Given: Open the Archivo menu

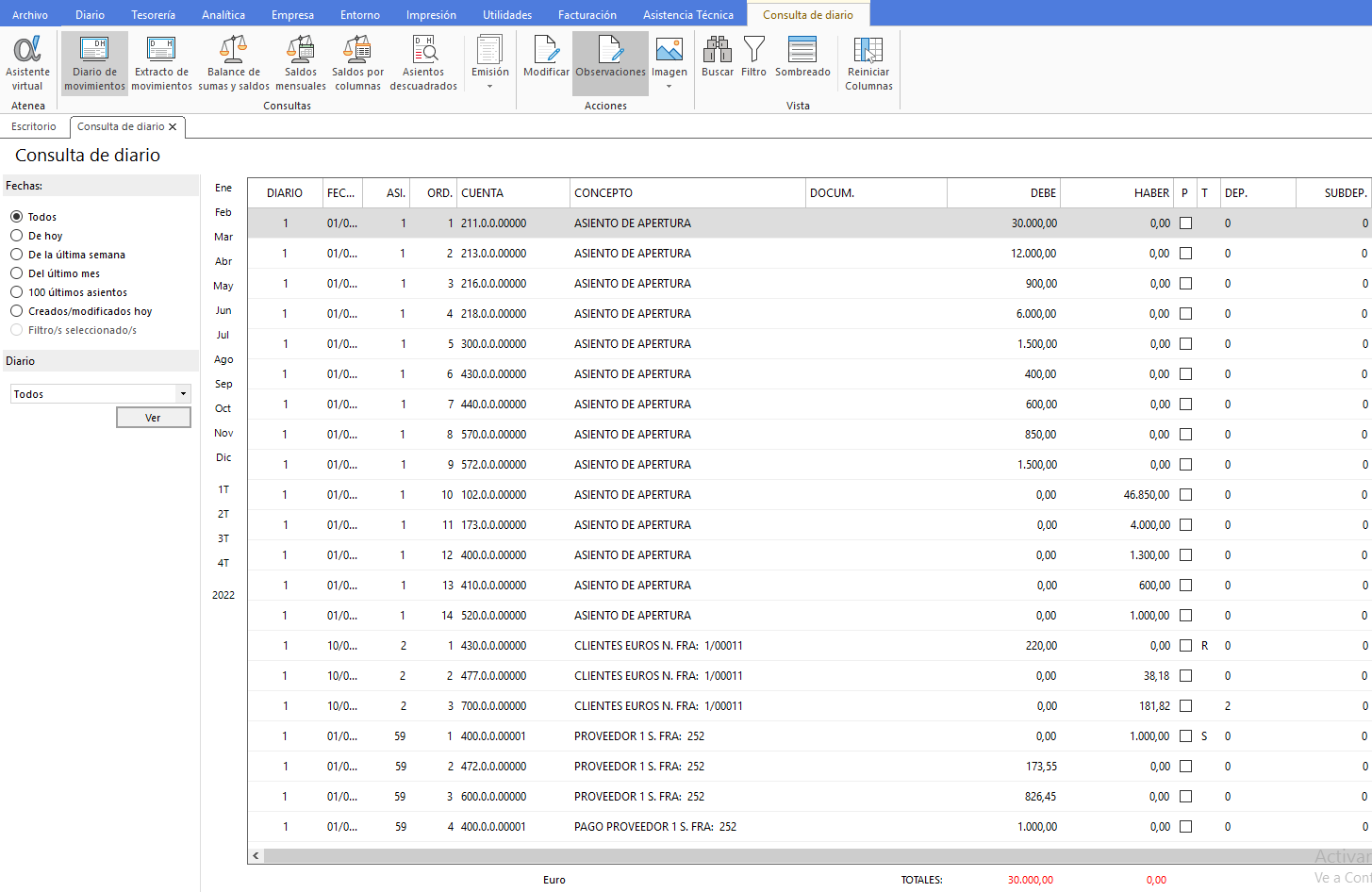Looking at the screenshot, I should [x=30, y=15].
